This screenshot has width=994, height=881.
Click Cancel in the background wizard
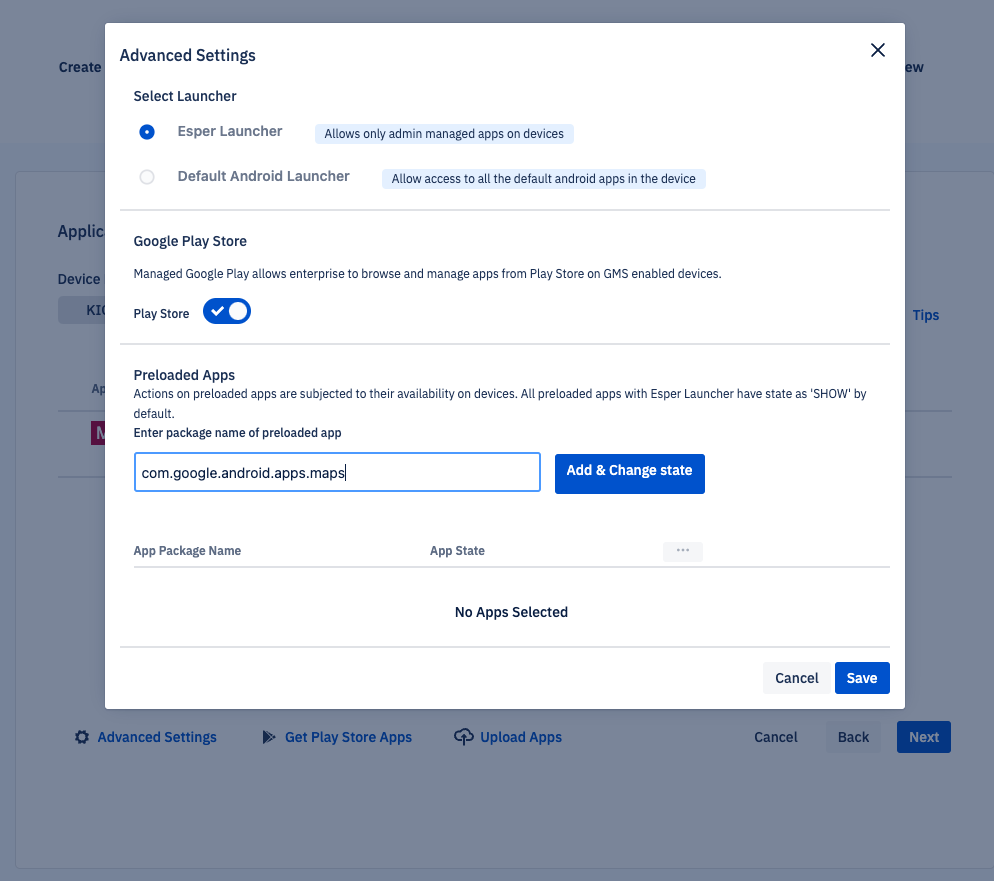coord(776,737)
